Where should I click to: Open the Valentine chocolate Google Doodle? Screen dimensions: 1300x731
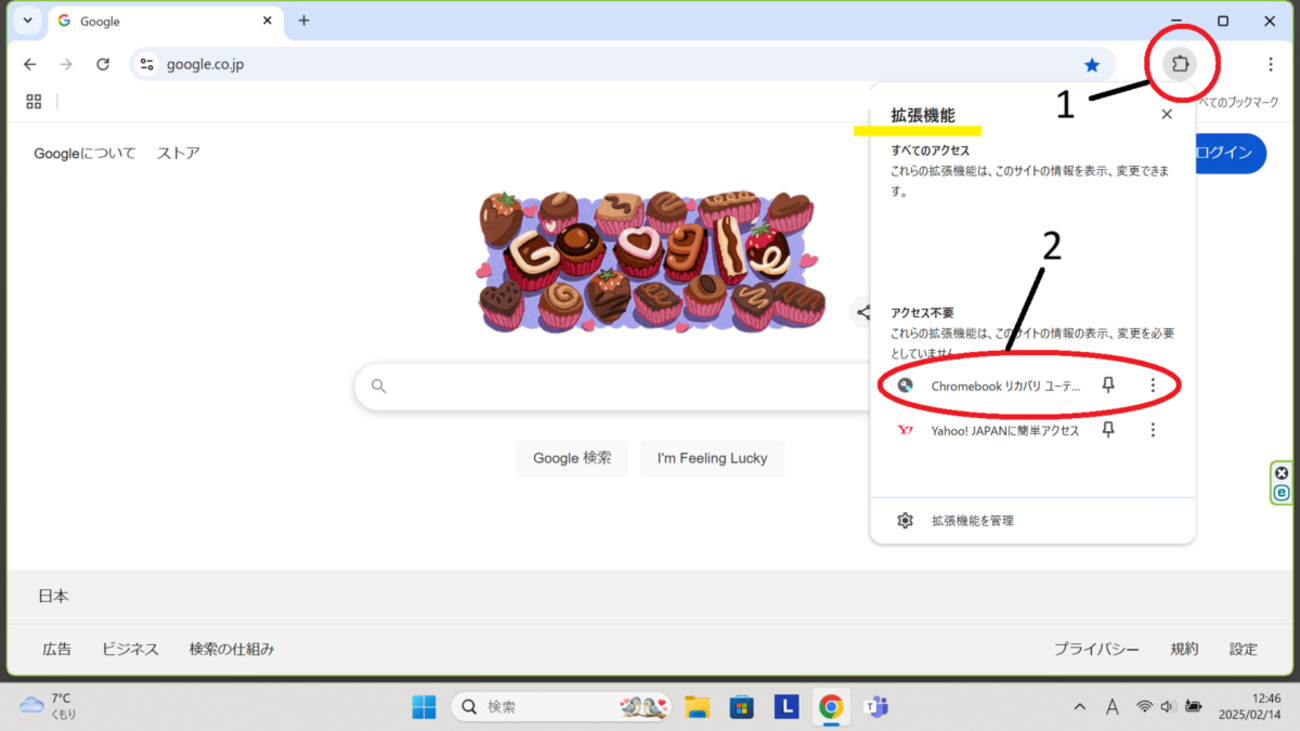(650, 260)
